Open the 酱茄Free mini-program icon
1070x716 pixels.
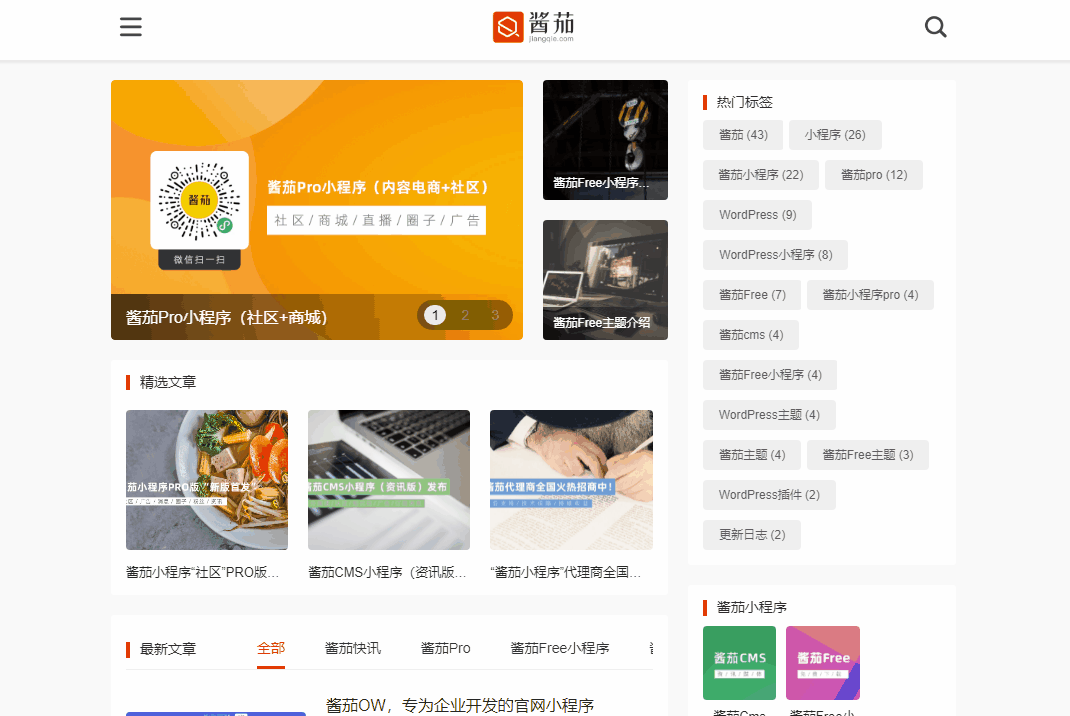[822, 662]
